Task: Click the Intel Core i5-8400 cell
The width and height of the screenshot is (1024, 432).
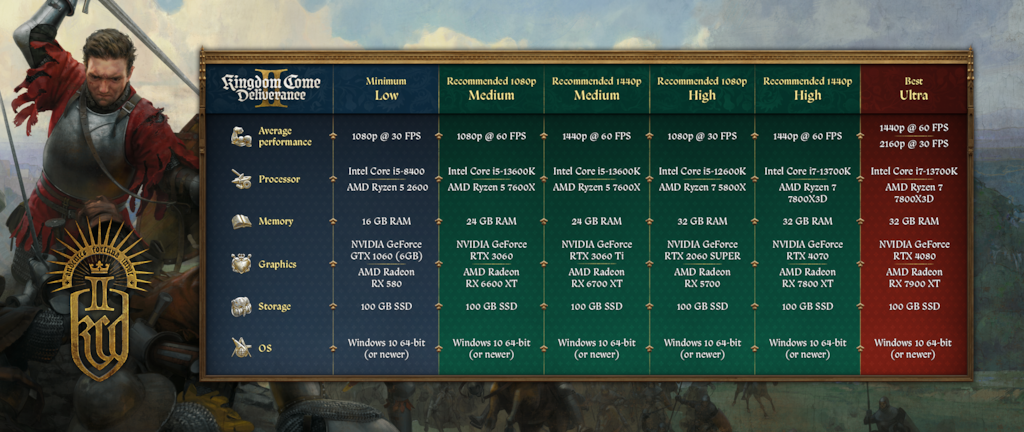Action: click(386, 172)
